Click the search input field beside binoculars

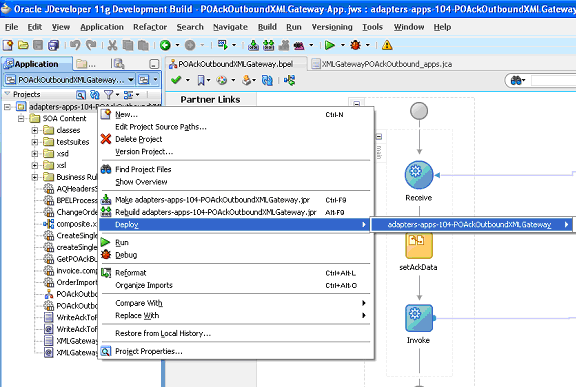(x=553, y=80)
